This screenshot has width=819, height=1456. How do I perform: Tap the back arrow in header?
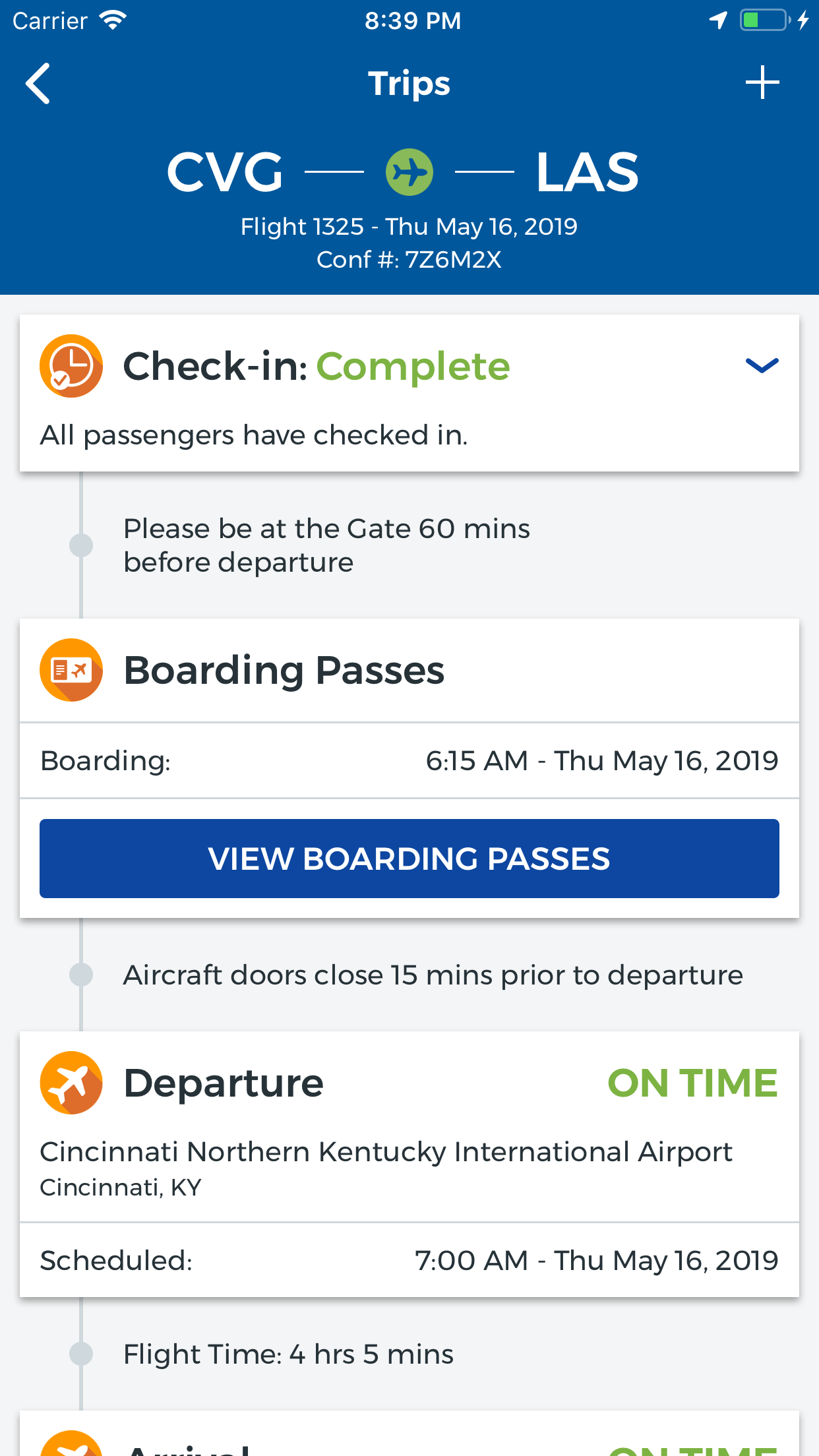click(x=38, y=84)
